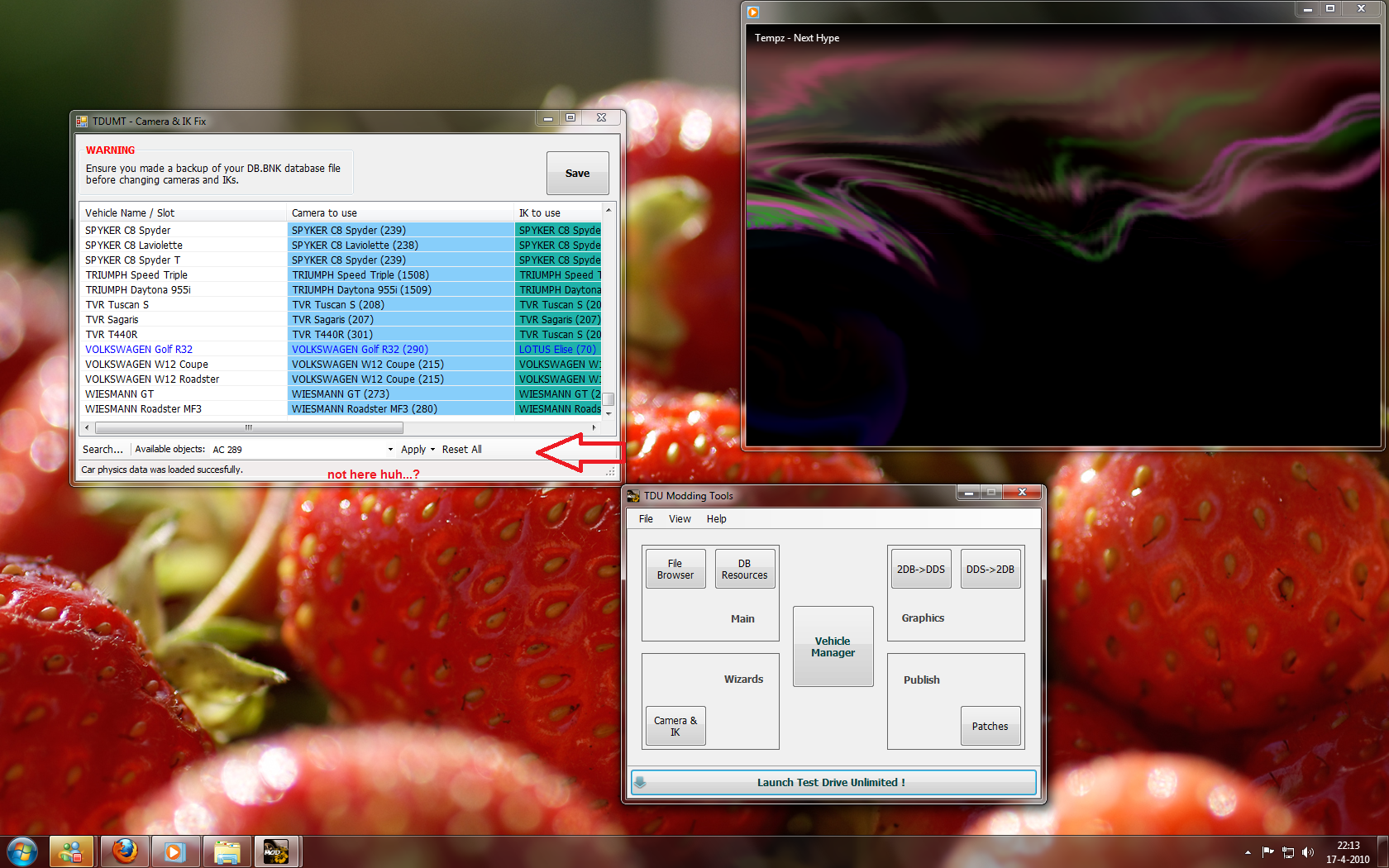1389x868 pixels.
Task: Select the TDU Modding Tools taskbar icon
Action: pyautogui.click(x=276, y=851)
